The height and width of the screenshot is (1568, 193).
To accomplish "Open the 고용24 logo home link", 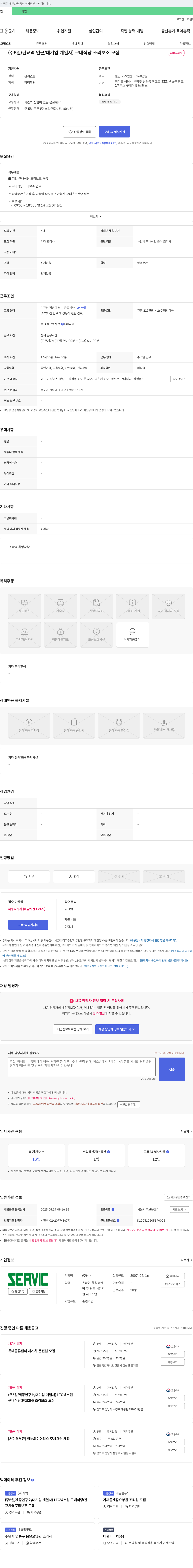I will [x=7, y=31].
